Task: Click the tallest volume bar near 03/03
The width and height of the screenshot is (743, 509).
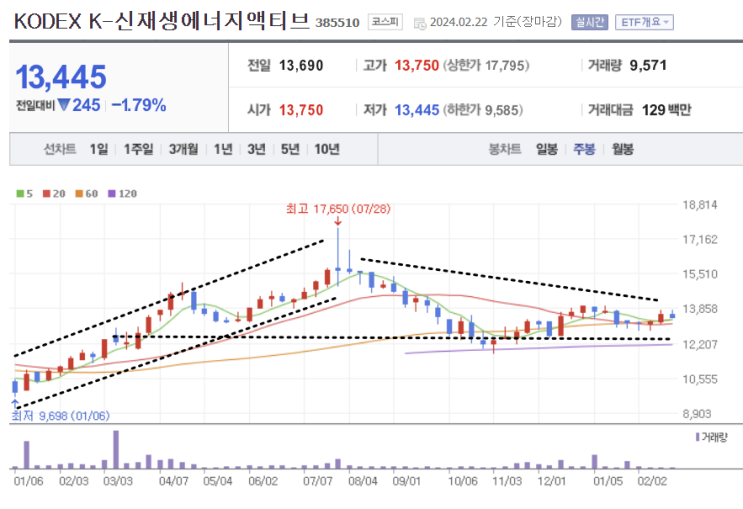Action: 116,449
